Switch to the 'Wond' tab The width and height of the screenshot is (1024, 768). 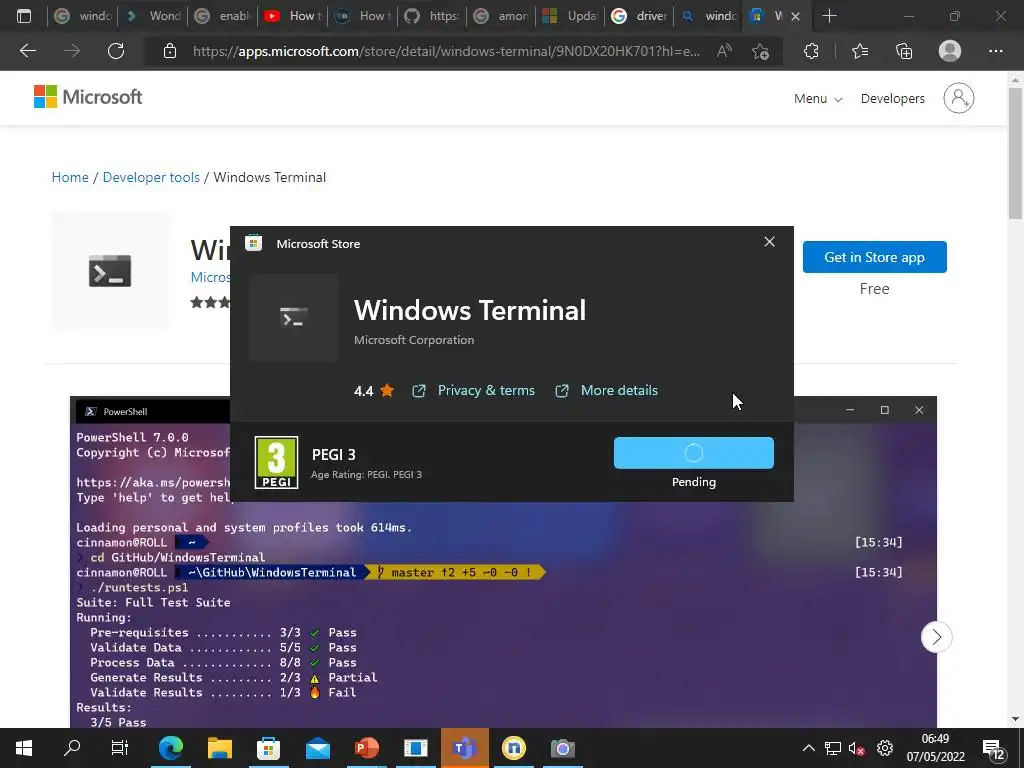point(153,16)
